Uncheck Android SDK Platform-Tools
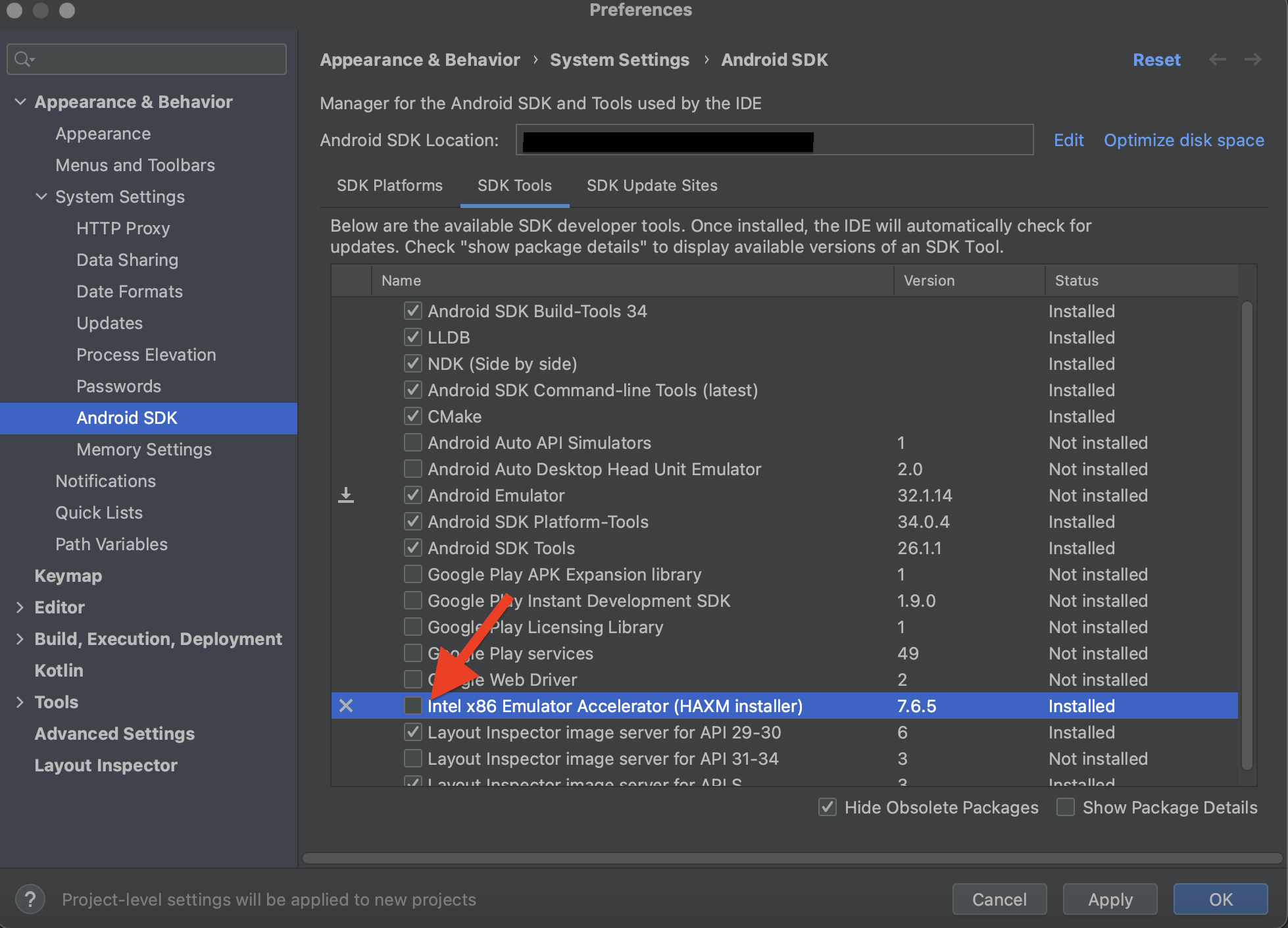The width and height of the screenshot is (1288, 928). click(x=412, y=521)
